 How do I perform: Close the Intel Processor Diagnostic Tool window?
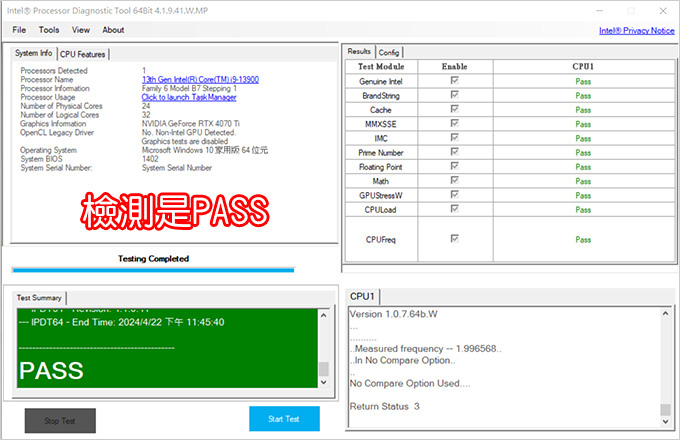click(663, 11)
